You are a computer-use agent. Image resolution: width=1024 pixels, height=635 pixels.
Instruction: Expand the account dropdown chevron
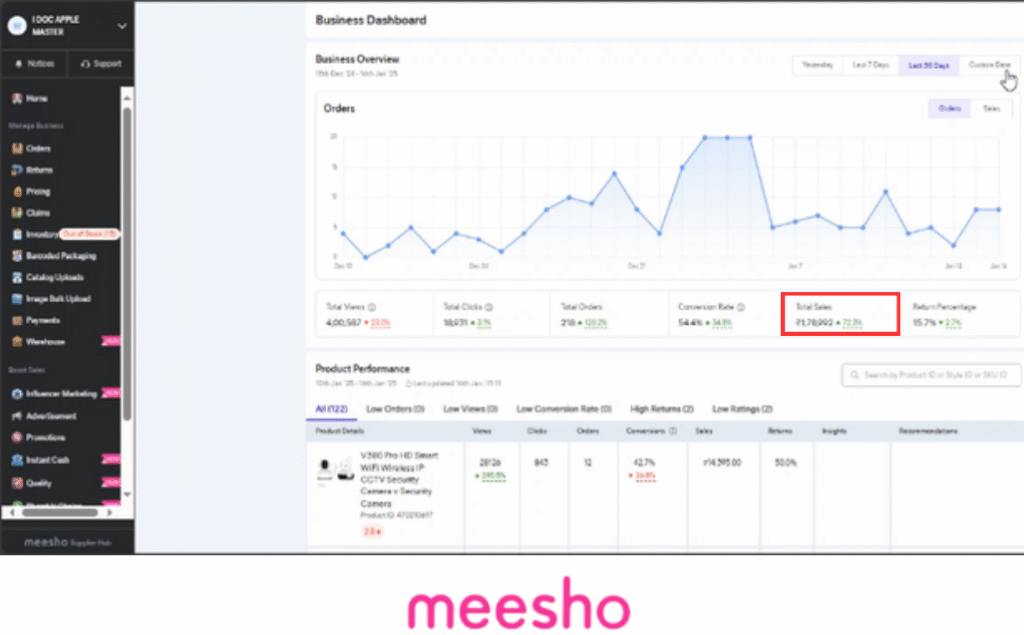pos(122,26)
